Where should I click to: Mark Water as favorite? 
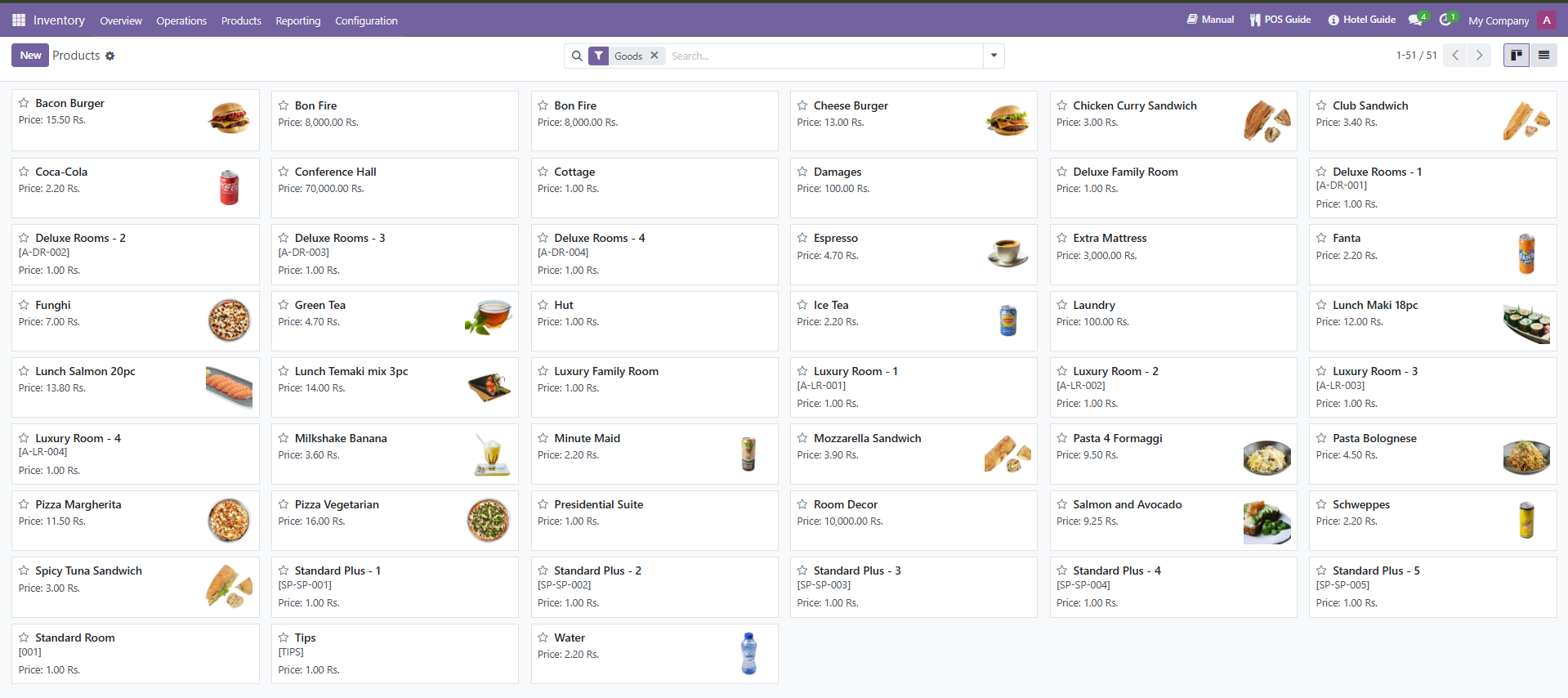[543, 638]
